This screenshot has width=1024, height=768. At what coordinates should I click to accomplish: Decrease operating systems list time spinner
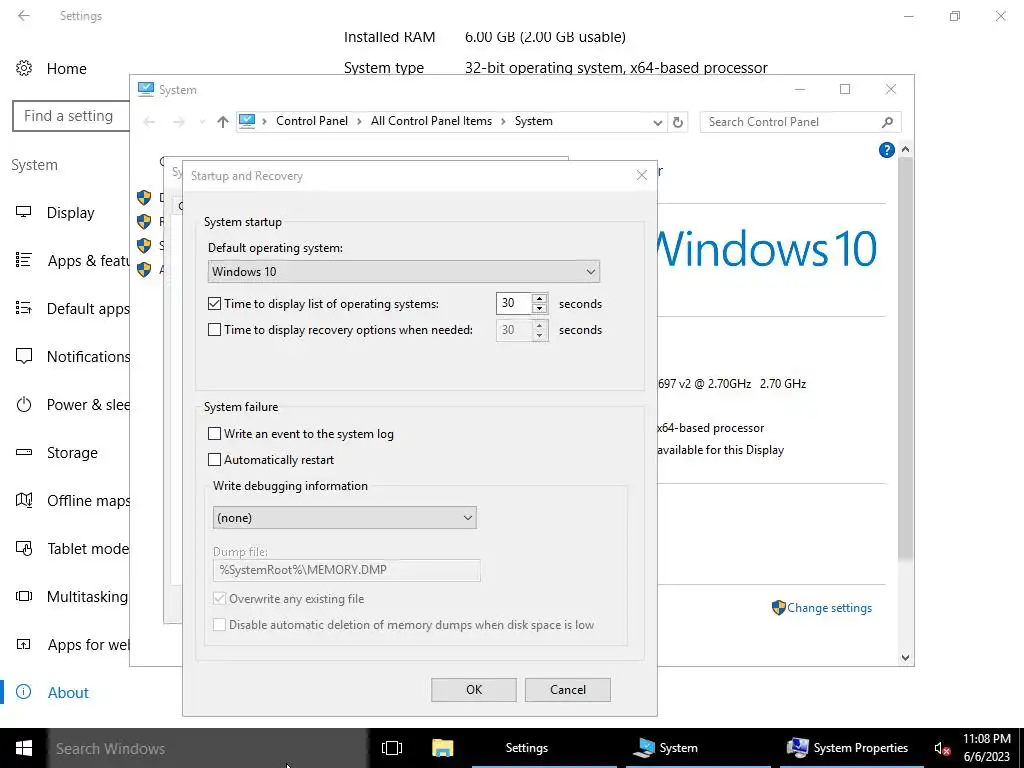[x=539, y=309]
